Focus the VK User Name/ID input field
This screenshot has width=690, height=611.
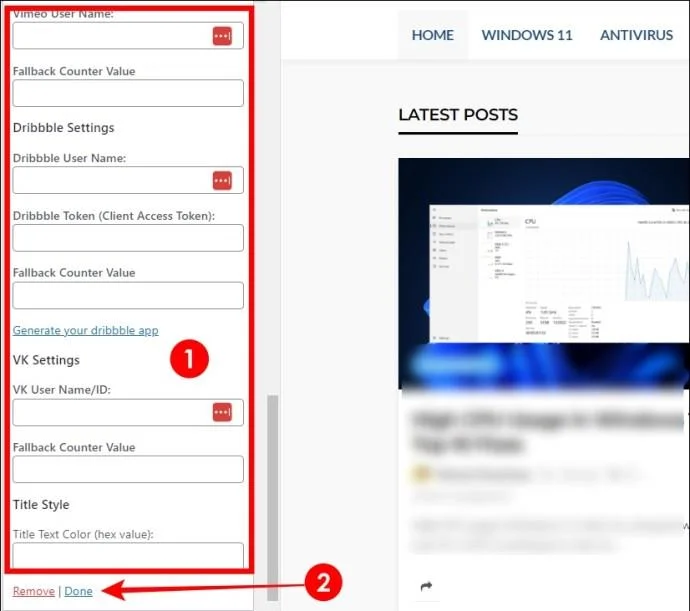click(x=128, y=412)
